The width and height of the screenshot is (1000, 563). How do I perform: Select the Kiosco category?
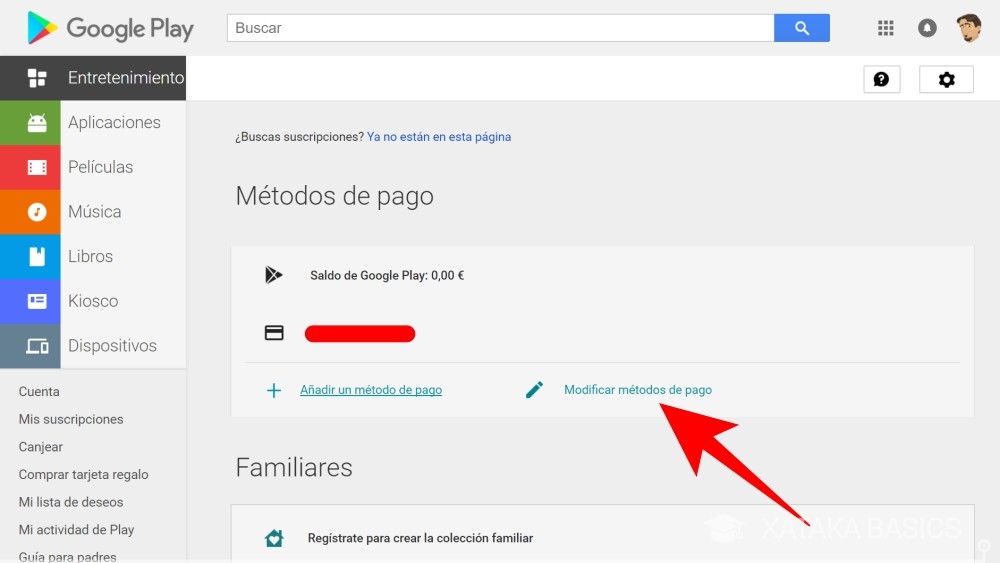pos(93,301)
